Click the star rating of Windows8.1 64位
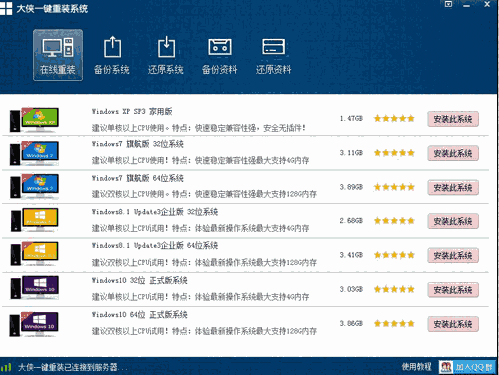The width and height of the screenshot is (499, 375). coord(394,255)
